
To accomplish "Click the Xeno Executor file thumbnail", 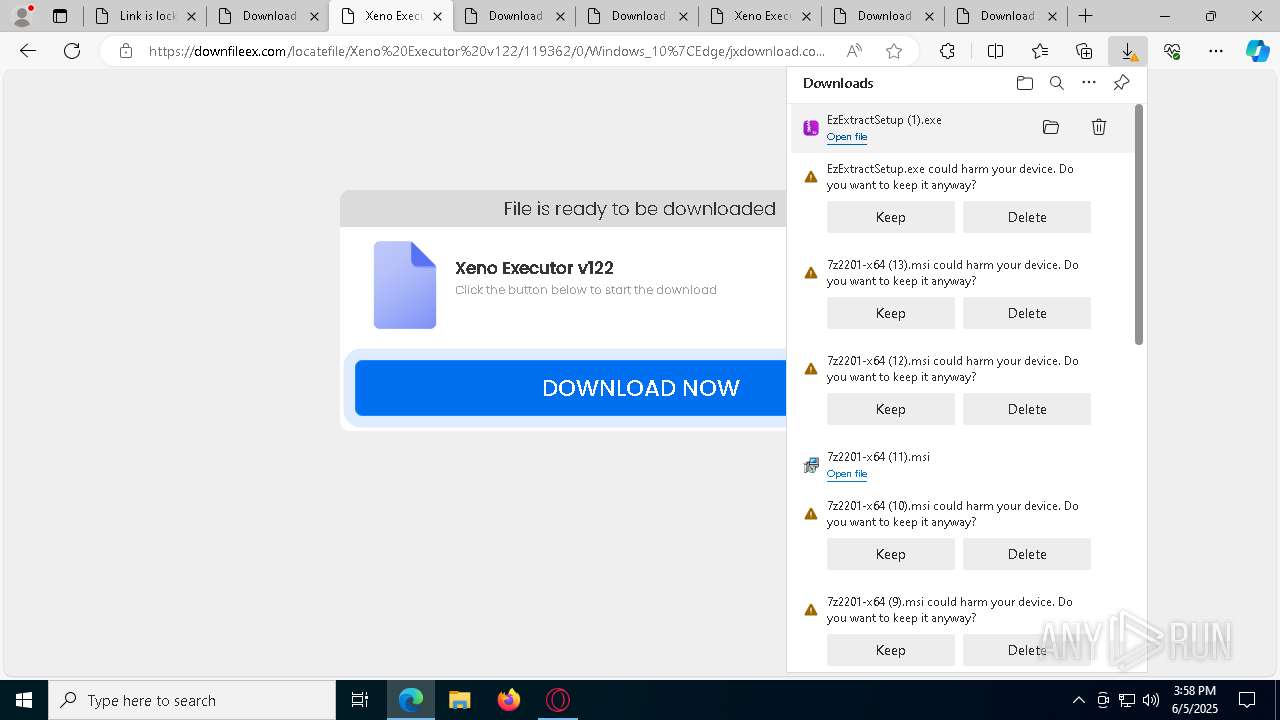I will pos(405,285).
